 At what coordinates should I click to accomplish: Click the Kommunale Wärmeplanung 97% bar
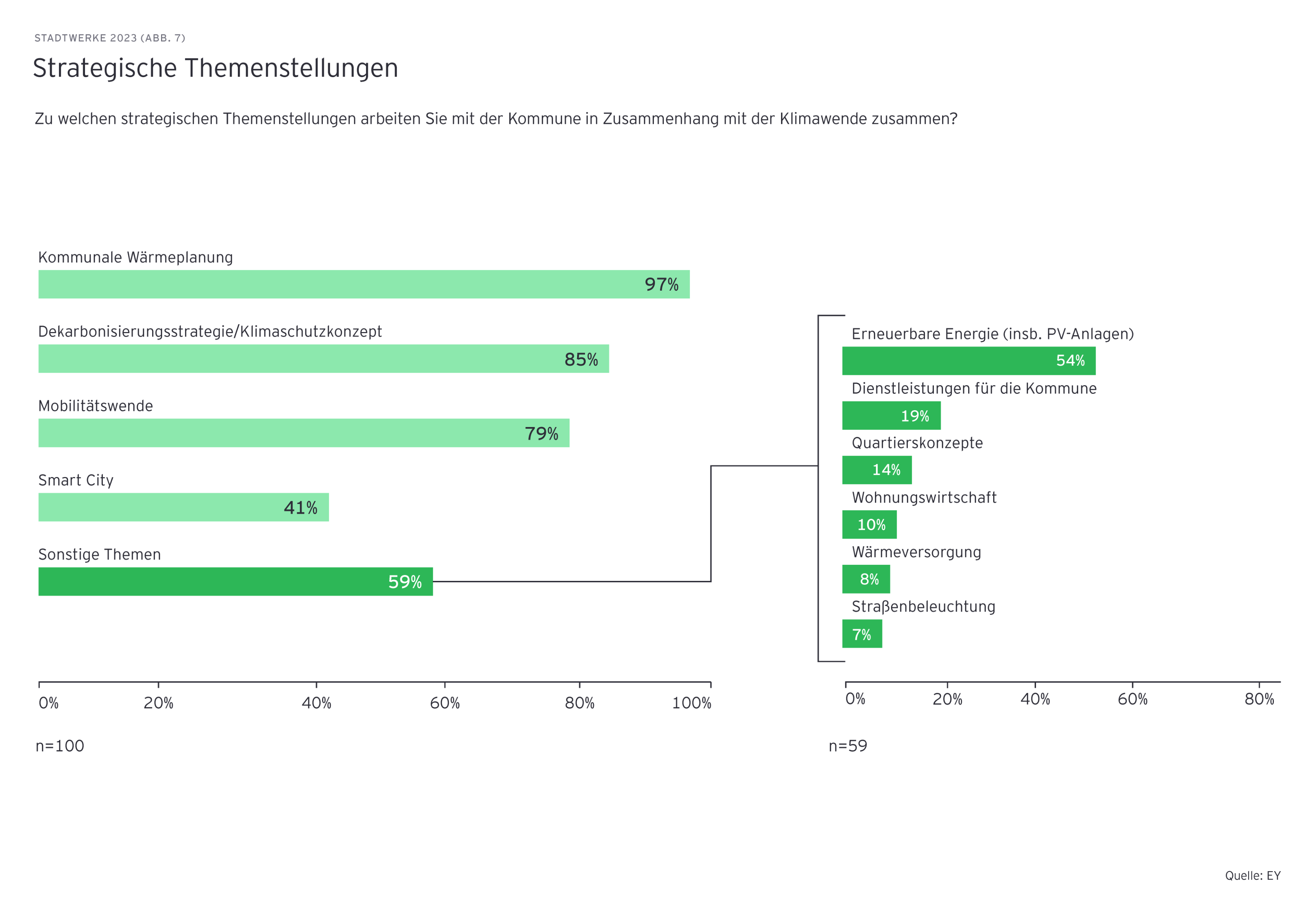[364, 284]
